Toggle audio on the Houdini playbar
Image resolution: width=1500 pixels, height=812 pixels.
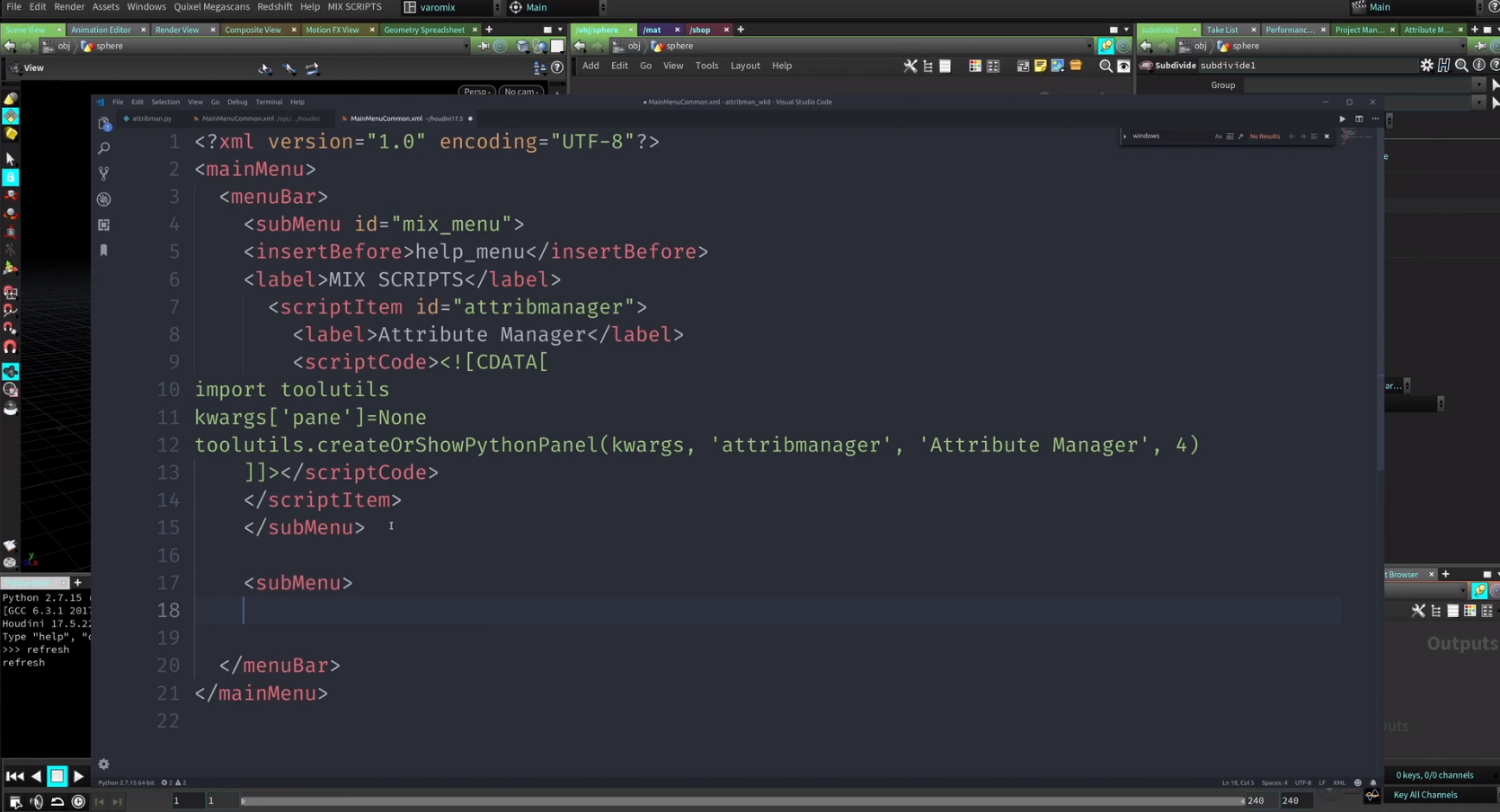37,801
